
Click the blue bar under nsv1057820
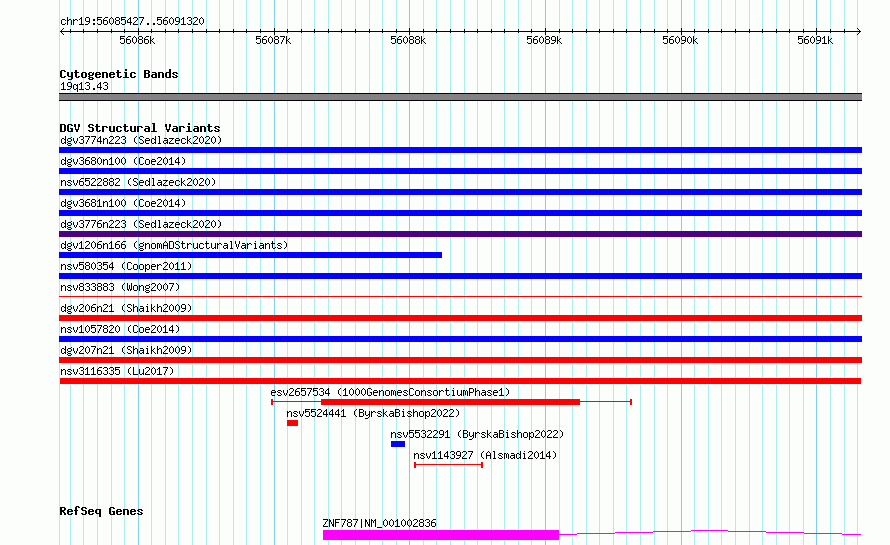click(460, 339)
